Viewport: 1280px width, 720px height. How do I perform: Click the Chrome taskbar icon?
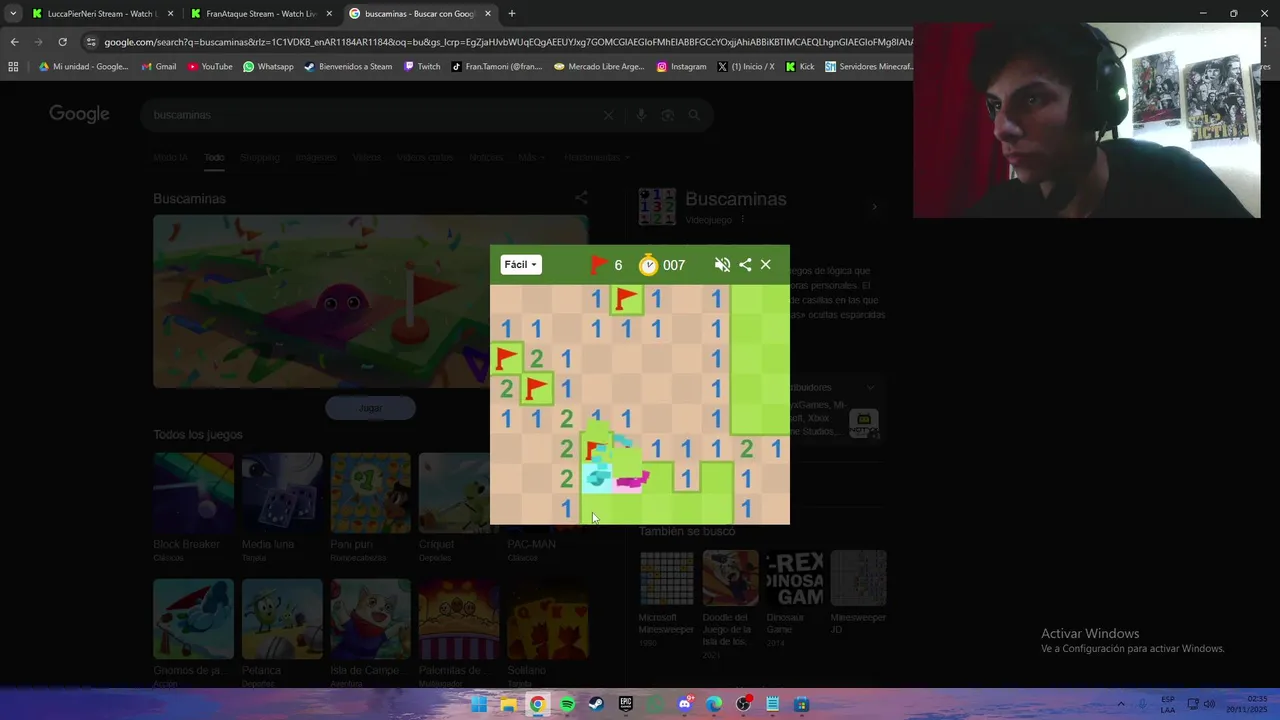pos(537,704)
